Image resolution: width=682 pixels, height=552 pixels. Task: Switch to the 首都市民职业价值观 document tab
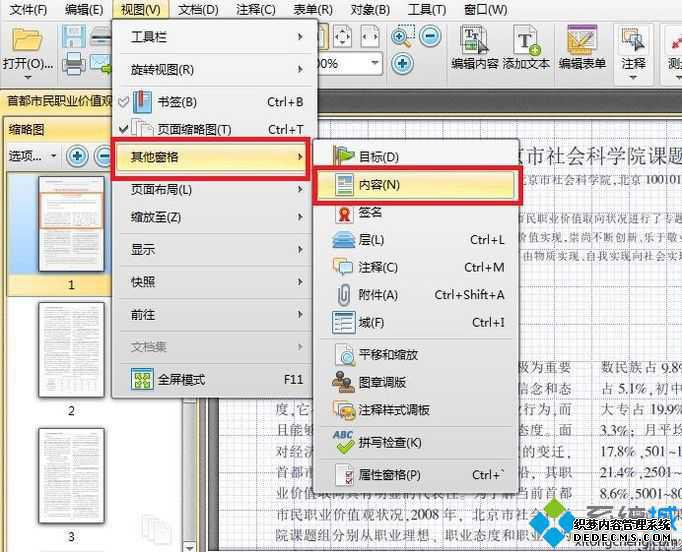[x=60, y=101]
